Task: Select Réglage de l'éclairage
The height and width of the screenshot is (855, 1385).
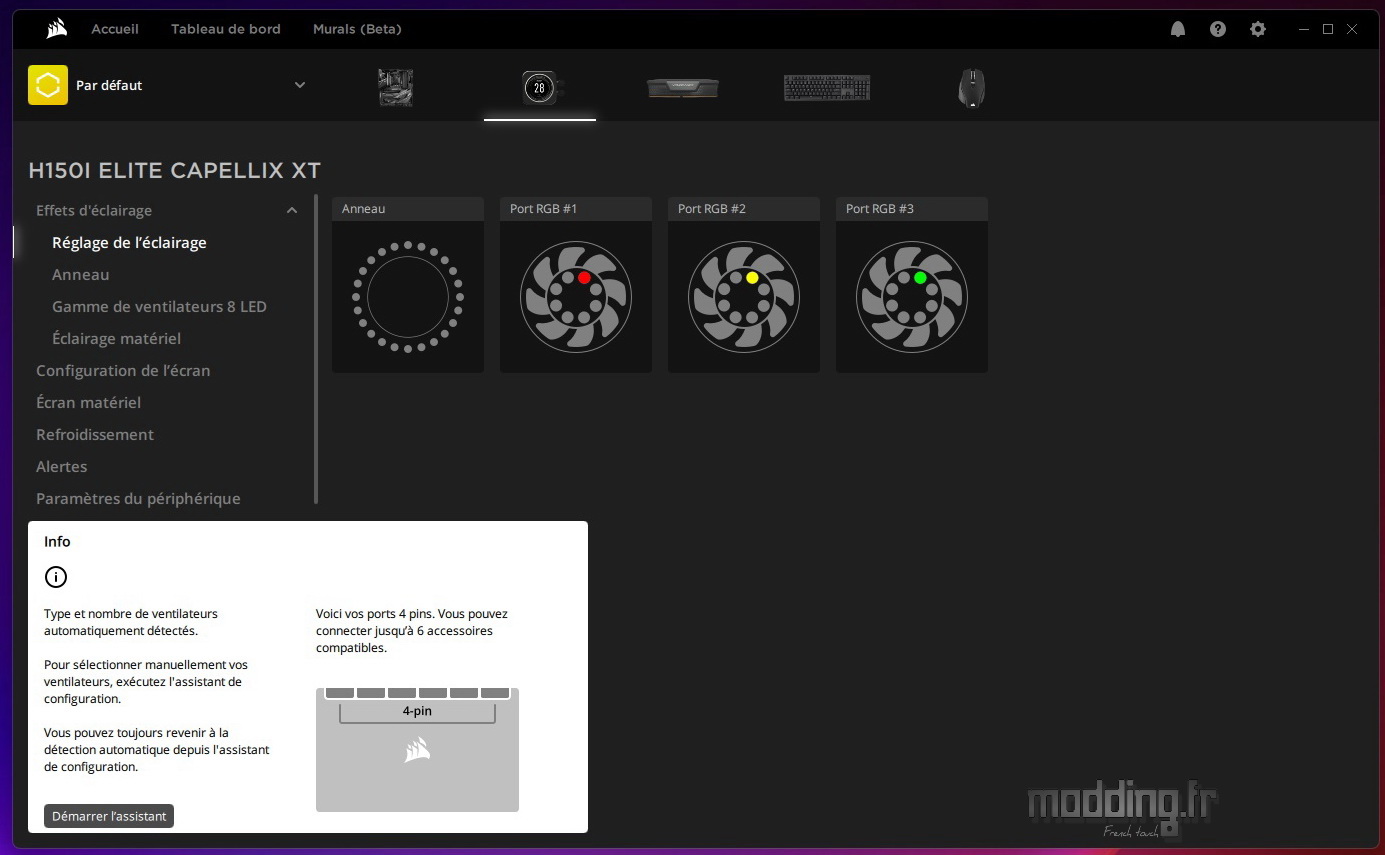Action: point(129,242)
